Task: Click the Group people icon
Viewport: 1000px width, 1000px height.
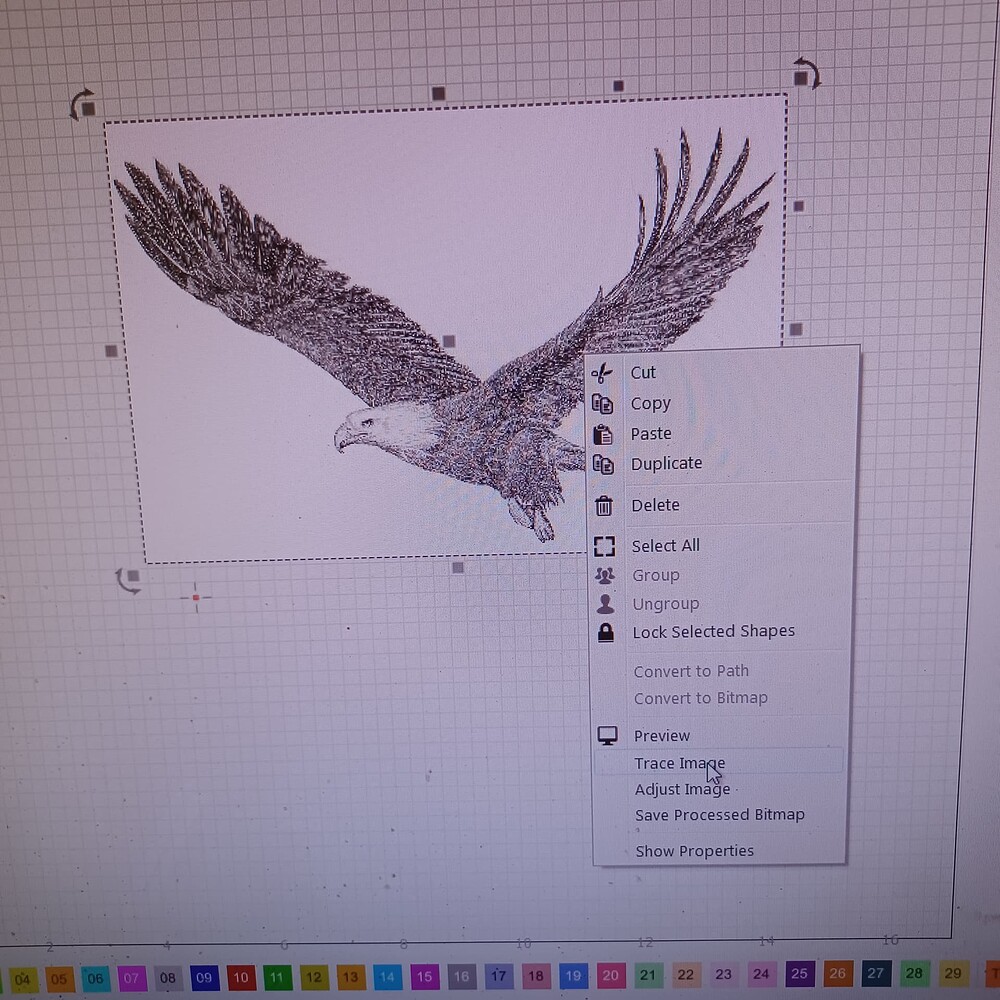Action: (604, 575)
